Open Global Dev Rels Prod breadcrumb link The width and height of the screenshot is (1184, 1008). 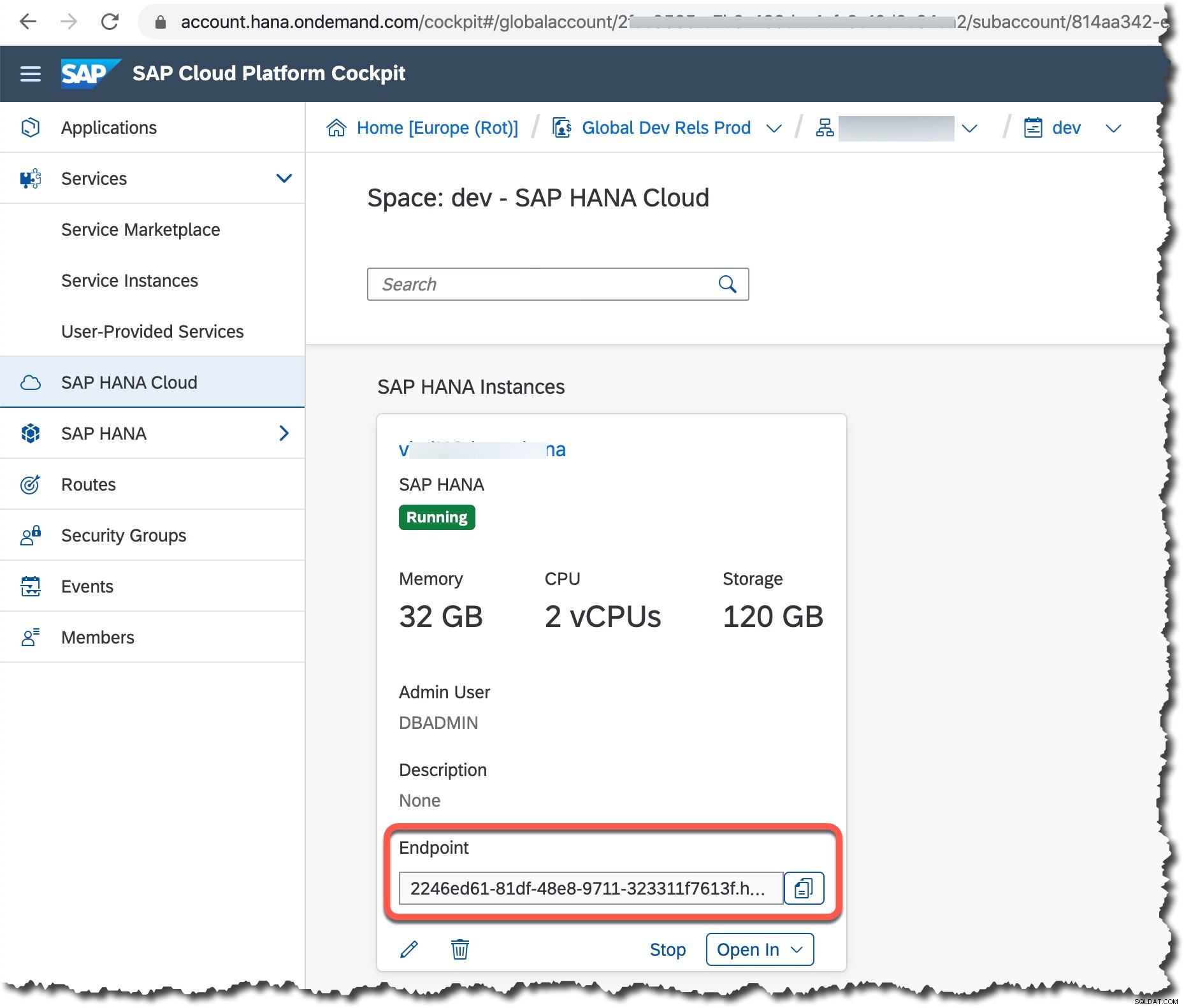(666, 128)
